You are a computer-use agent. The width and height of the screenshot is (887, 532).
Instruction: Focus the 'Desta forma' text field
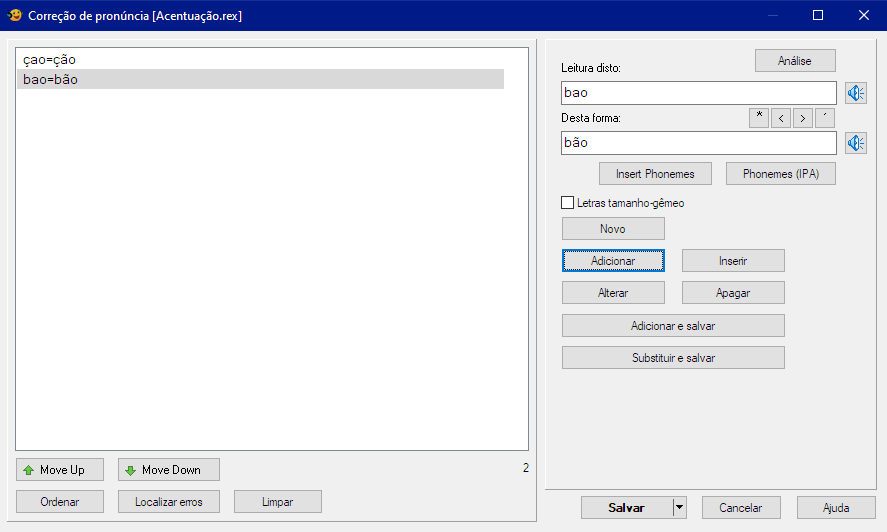click(x=698, y=143)
